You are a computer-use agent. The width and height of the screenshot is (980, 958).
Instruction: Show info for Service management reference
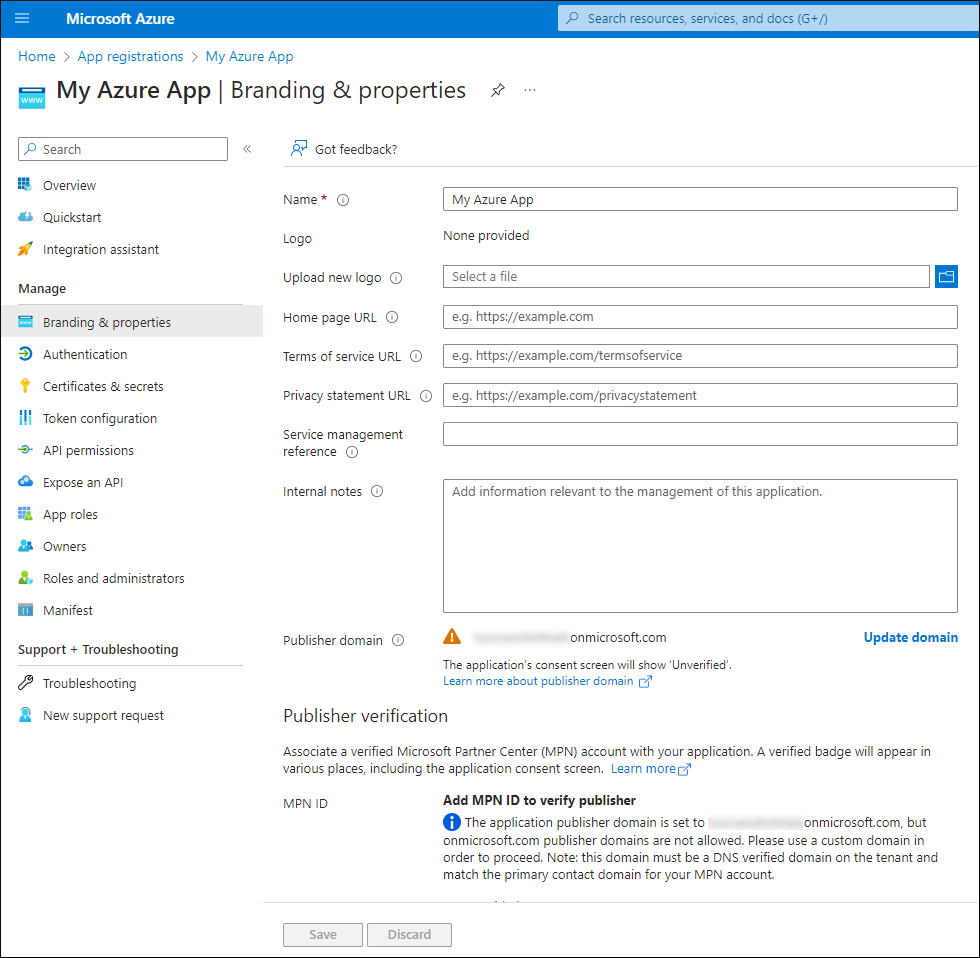pos(352,452)
